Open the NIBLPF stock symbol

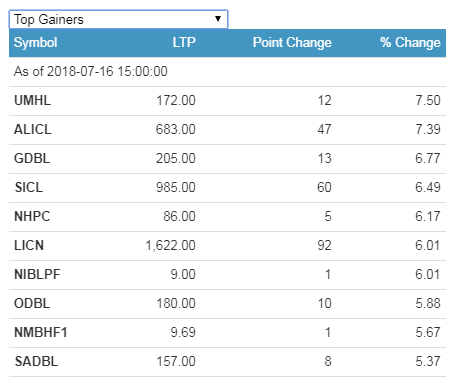point(37,274)
